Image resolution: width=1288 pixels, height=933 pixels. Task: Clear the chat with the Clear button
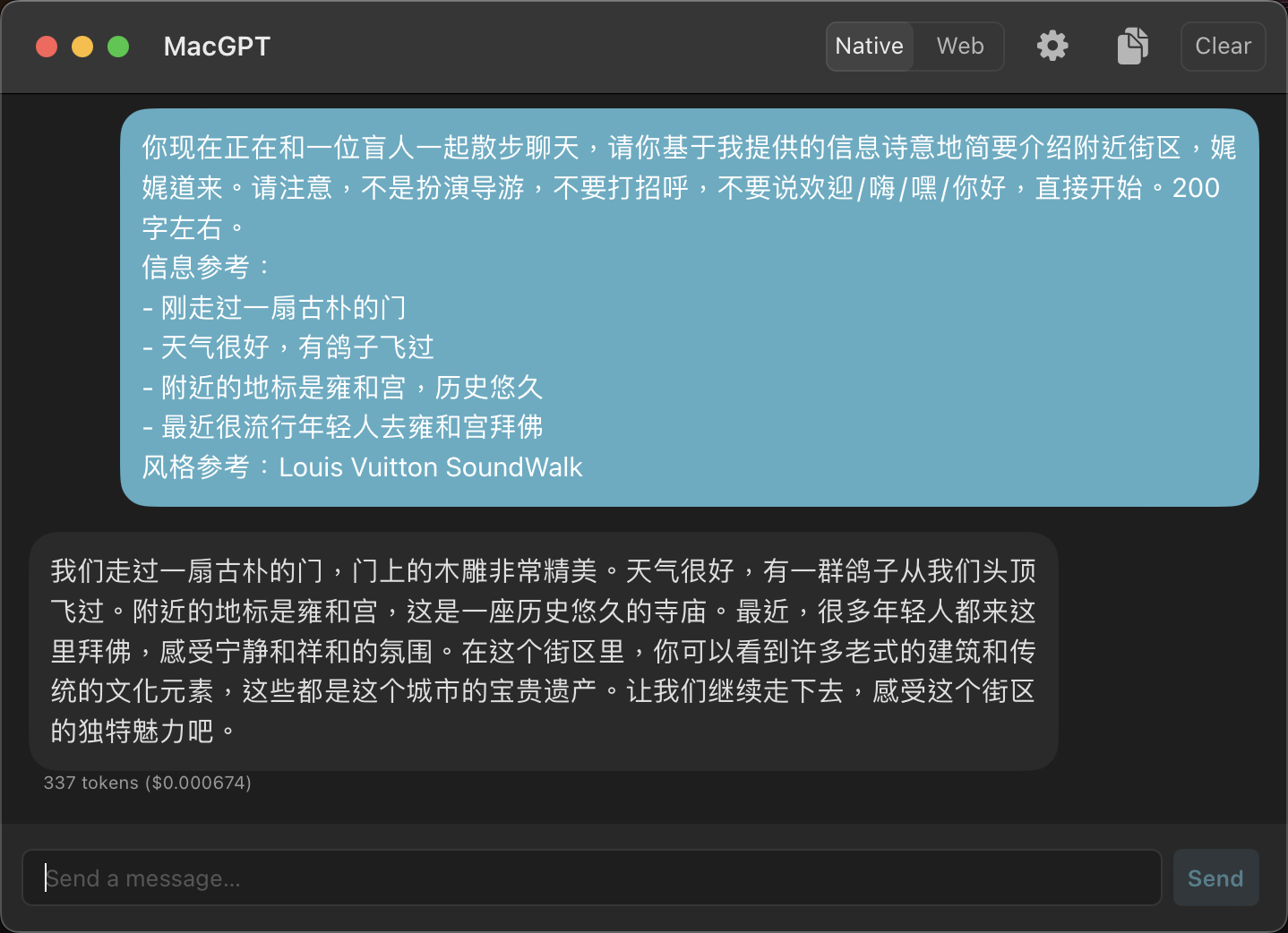tap(1223, 46)
